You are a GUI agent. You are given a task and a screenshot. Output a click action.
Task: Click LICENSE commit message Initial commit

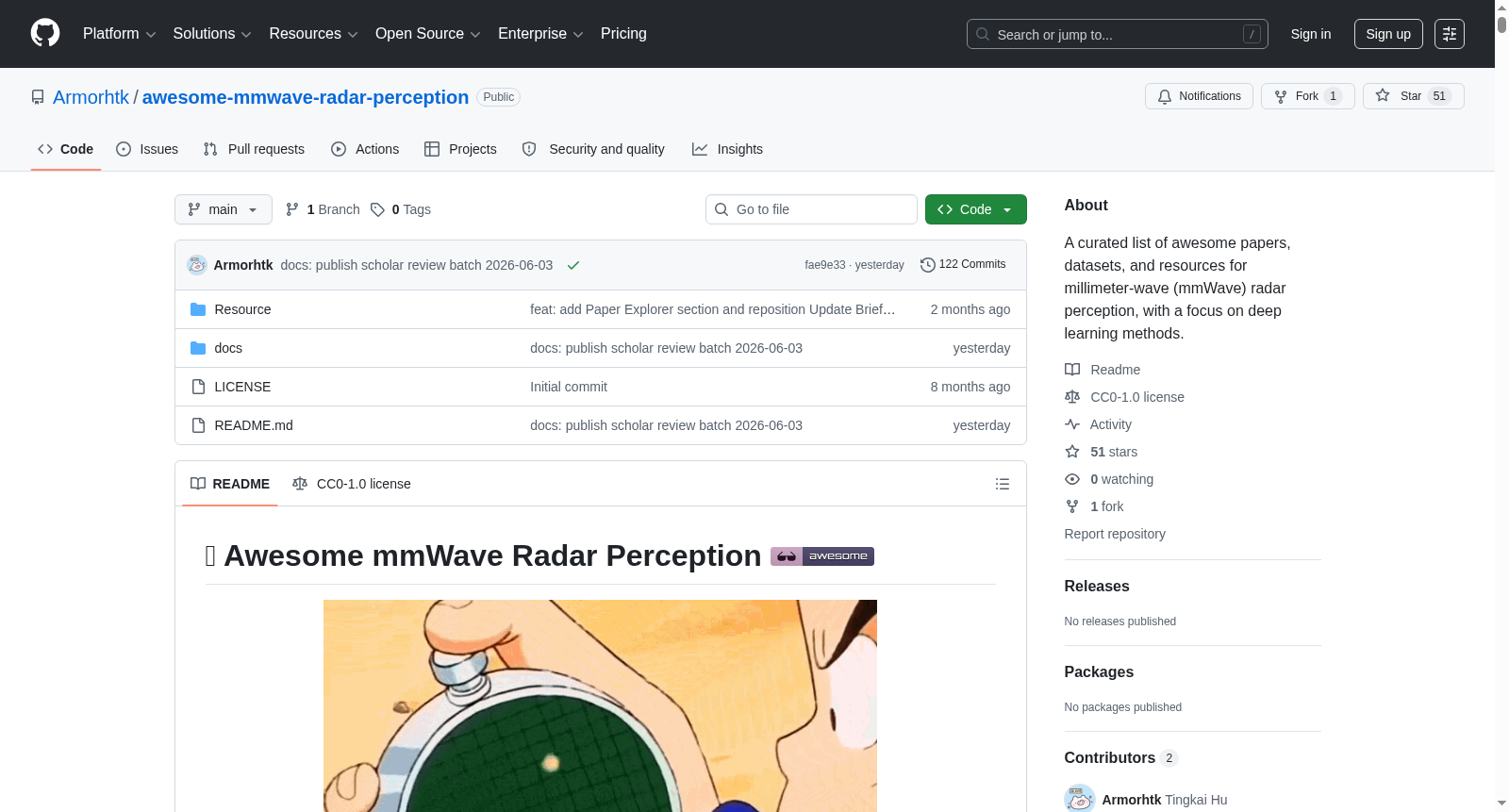click(569, 387)
